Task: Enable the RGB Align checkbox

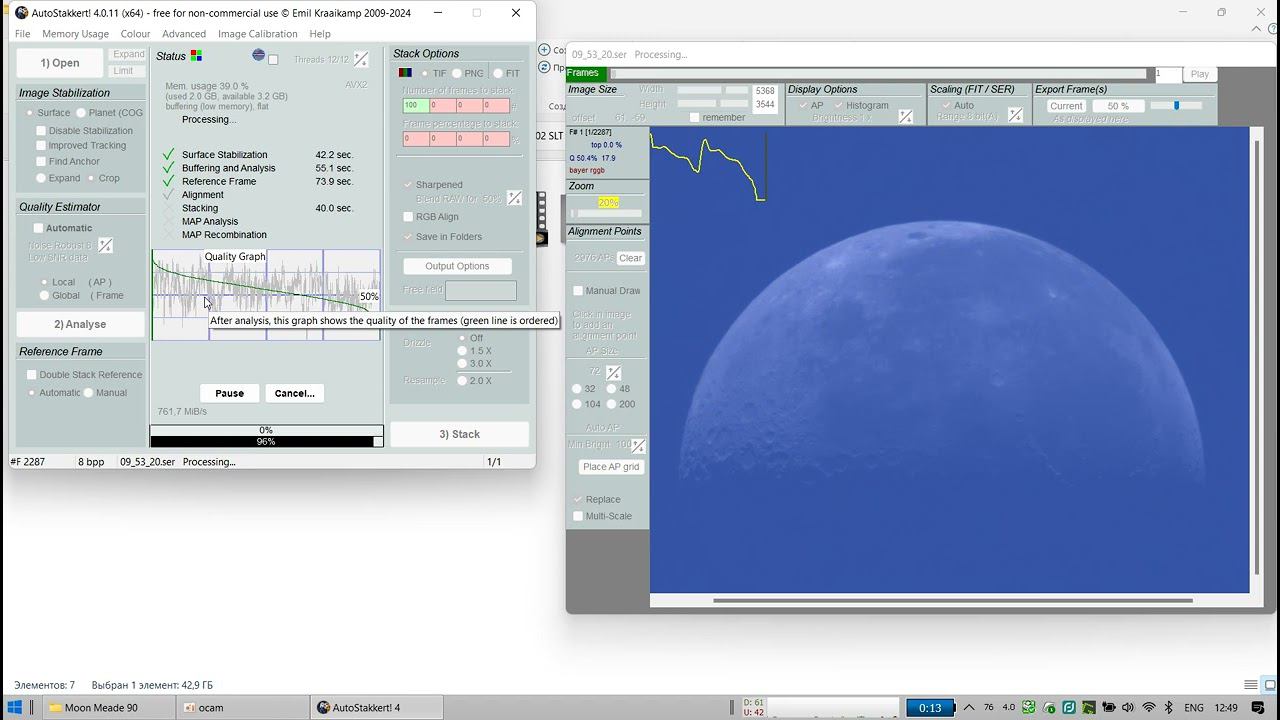Action: click(408, 217)
